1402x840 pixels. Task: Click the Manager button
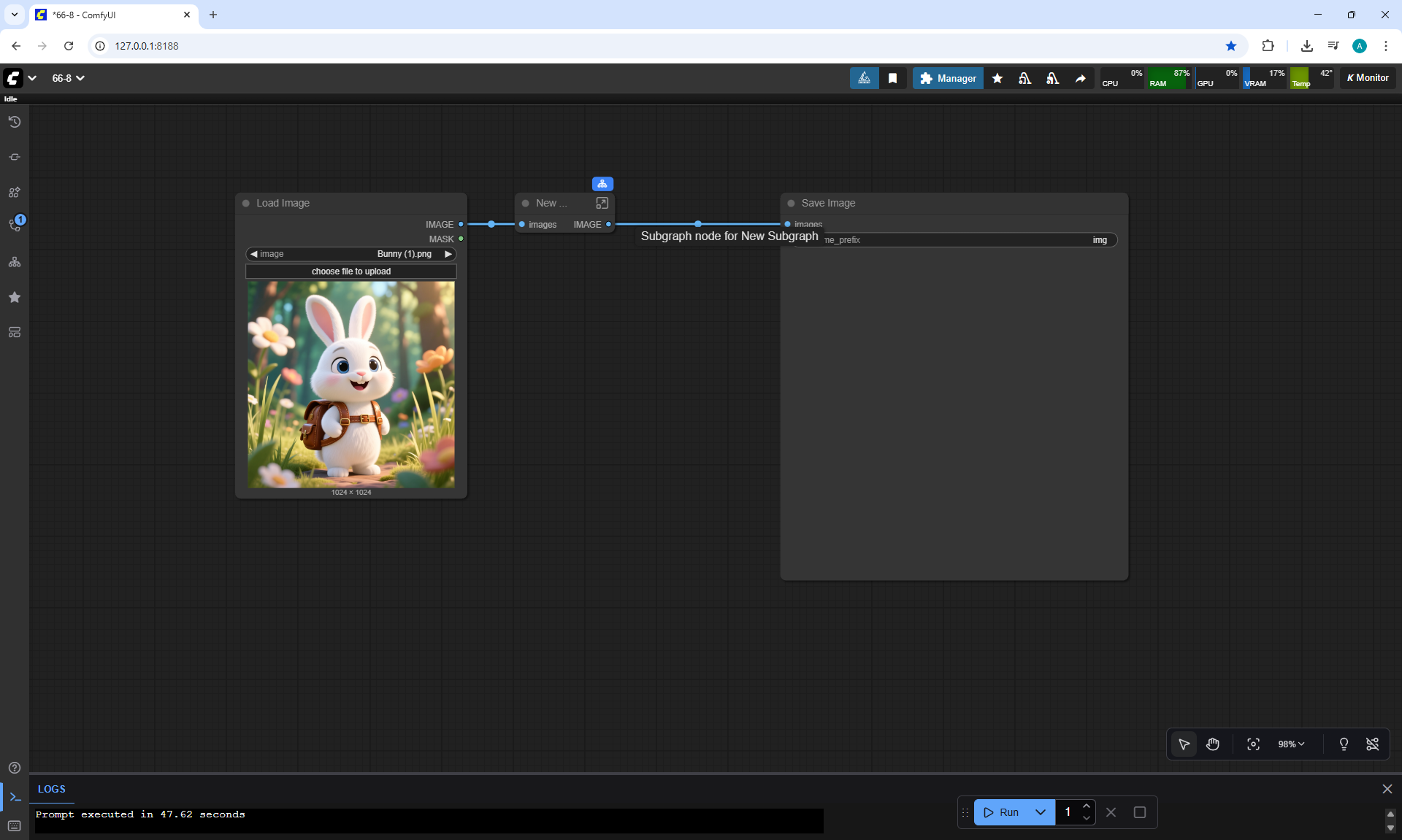pyautogui.click(x=948, y=78)
